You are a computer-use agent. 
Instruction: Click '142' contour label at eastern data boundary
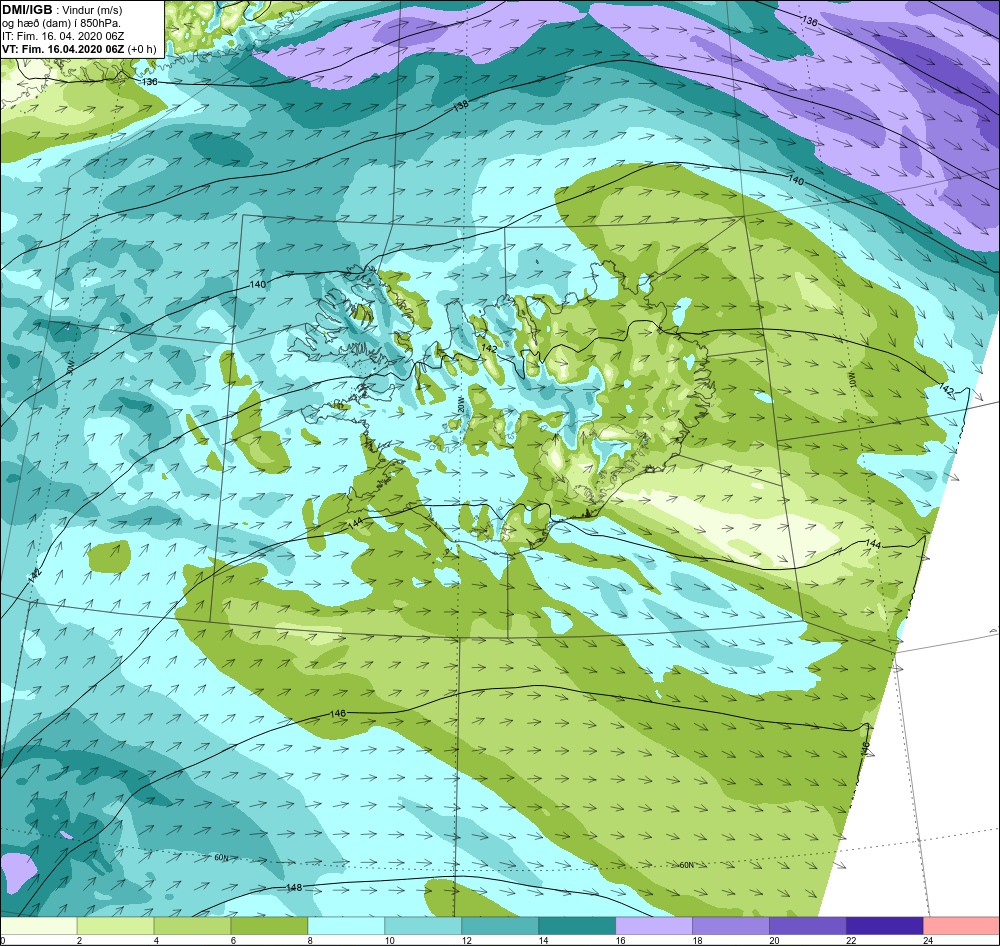(947, 390)
